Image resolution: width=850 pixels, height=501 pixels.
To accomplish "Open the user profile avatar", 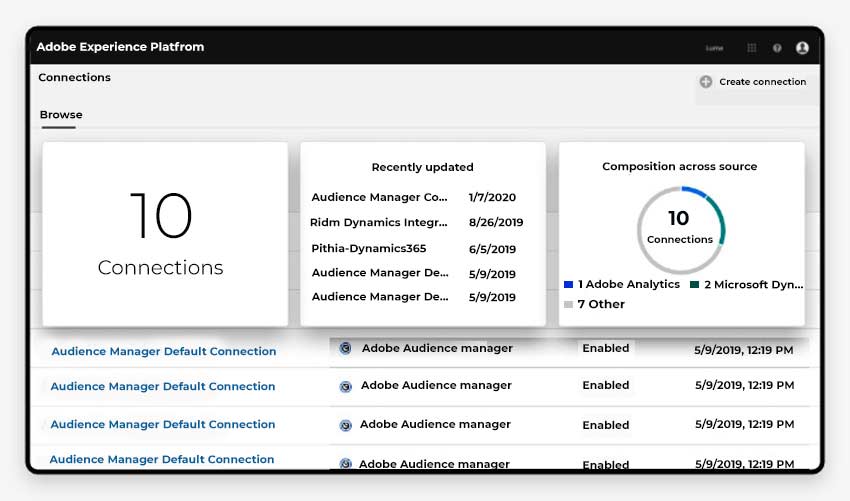I will tap(802, 48).
